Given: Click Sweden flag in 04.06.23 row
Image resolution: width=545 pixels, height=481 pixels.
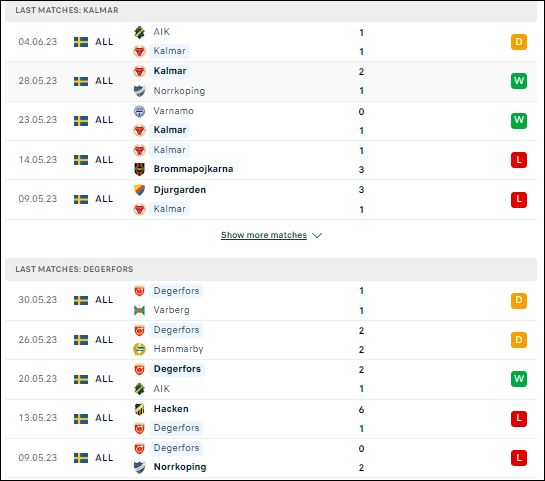Looking at the screenshot, I should click(81, 42).
